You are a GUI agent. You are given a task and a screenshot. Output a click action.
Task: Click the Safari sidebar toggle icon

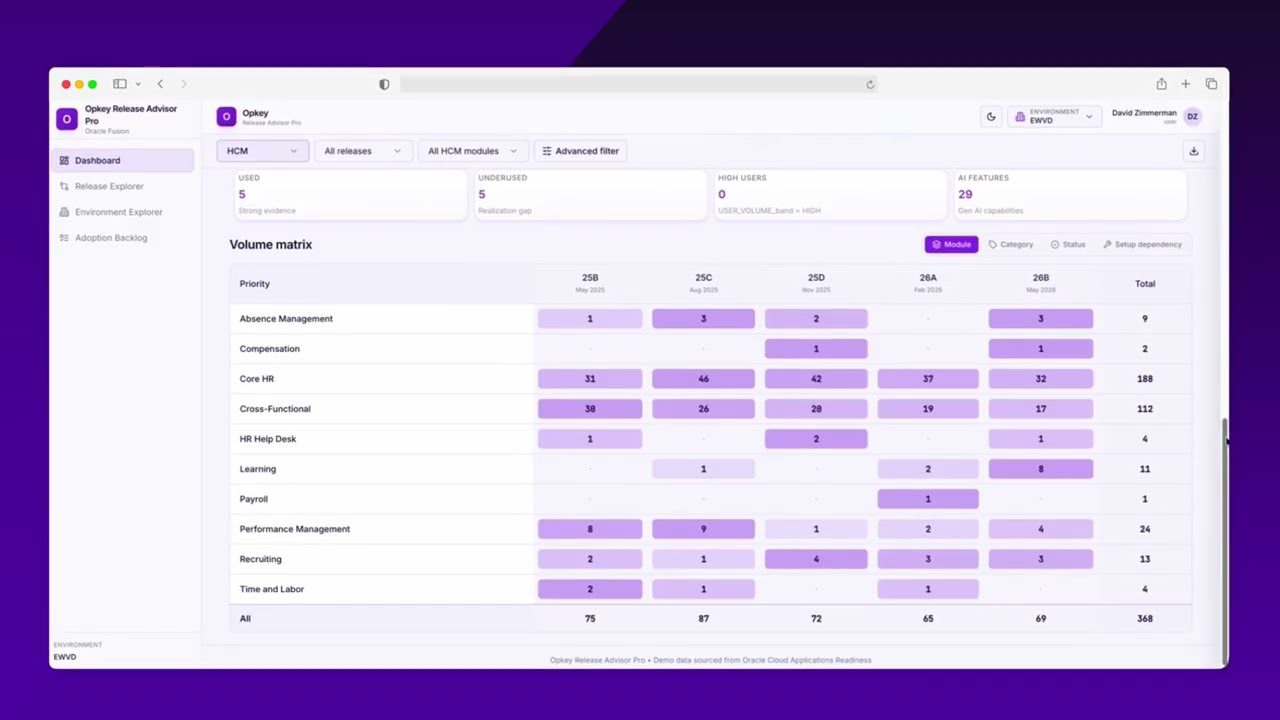tap(120, 84)
